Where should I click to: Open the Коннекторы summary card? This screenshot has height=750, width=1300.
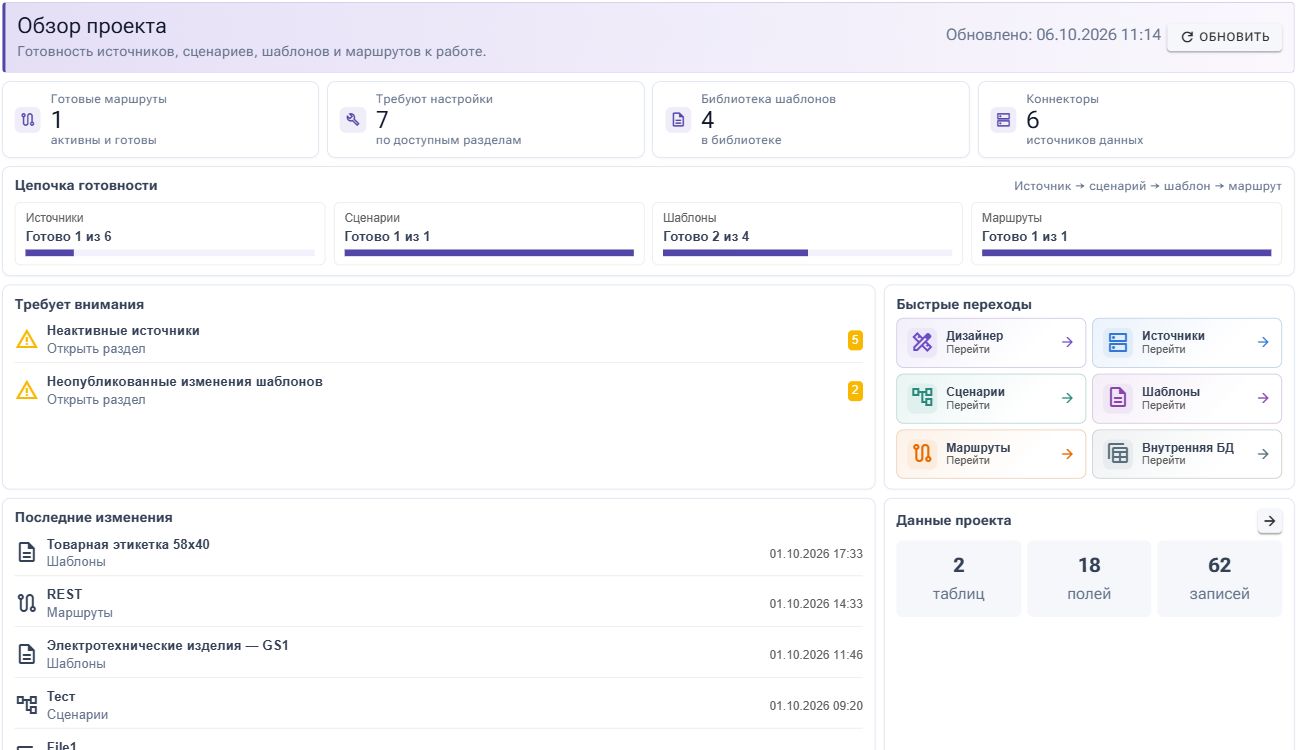tap(1136, 120)
